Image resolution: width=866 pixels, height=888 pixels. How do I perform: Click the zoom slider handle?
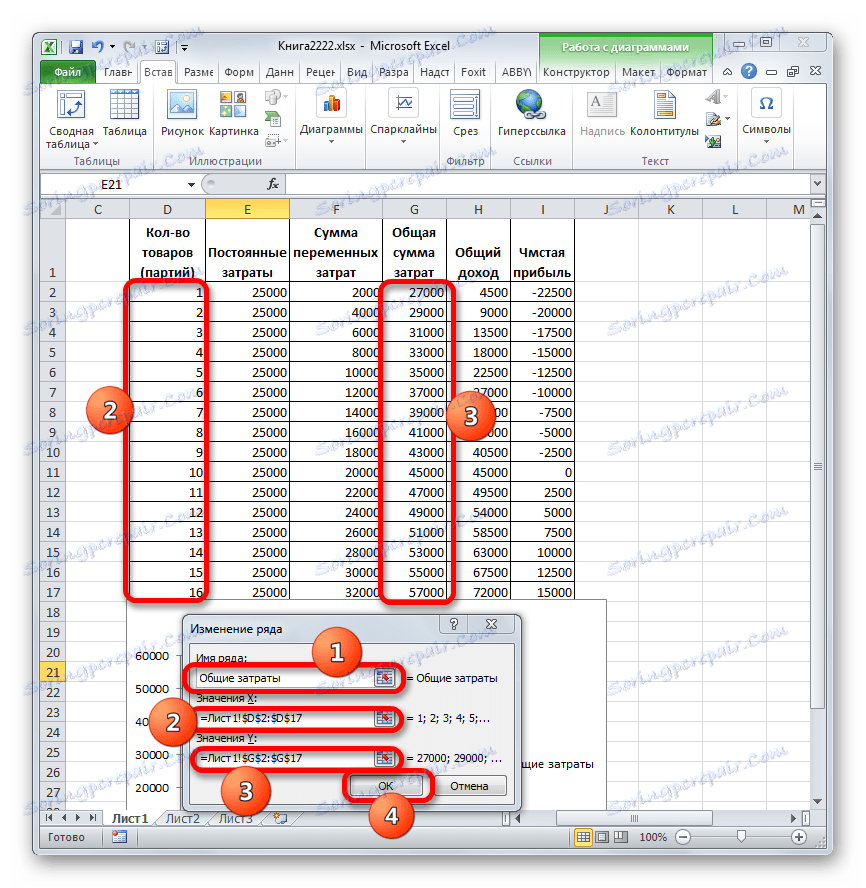(x=740, y=836)
